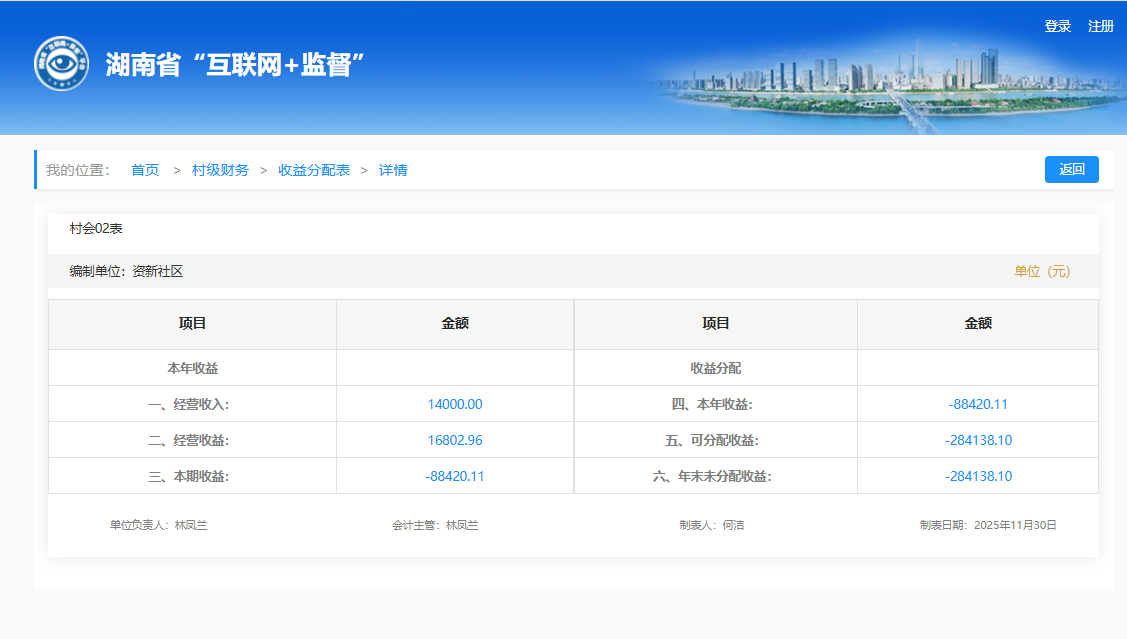Click the 本期收益 amount -88420.11

coord(455,476)
